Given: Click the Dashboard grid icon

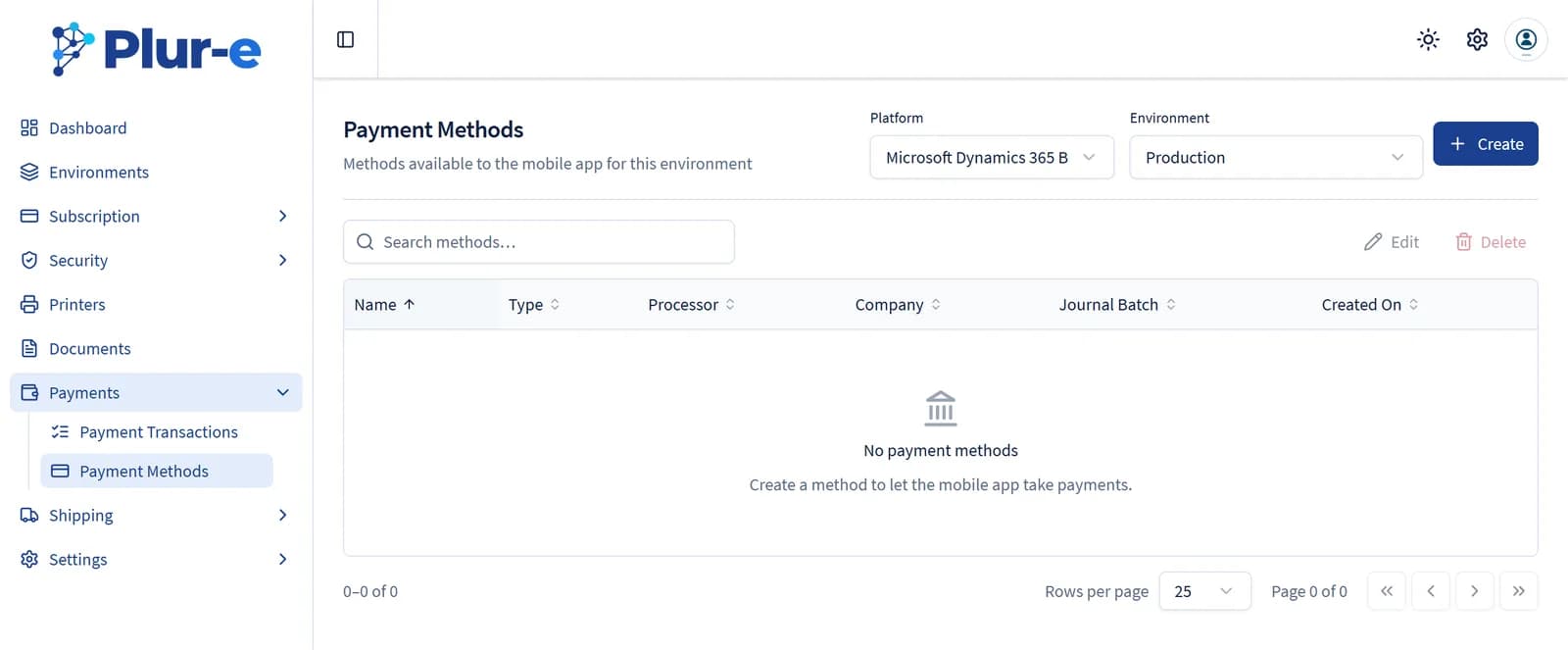Looking at the screenshot, I should click(x=29, y=127).
